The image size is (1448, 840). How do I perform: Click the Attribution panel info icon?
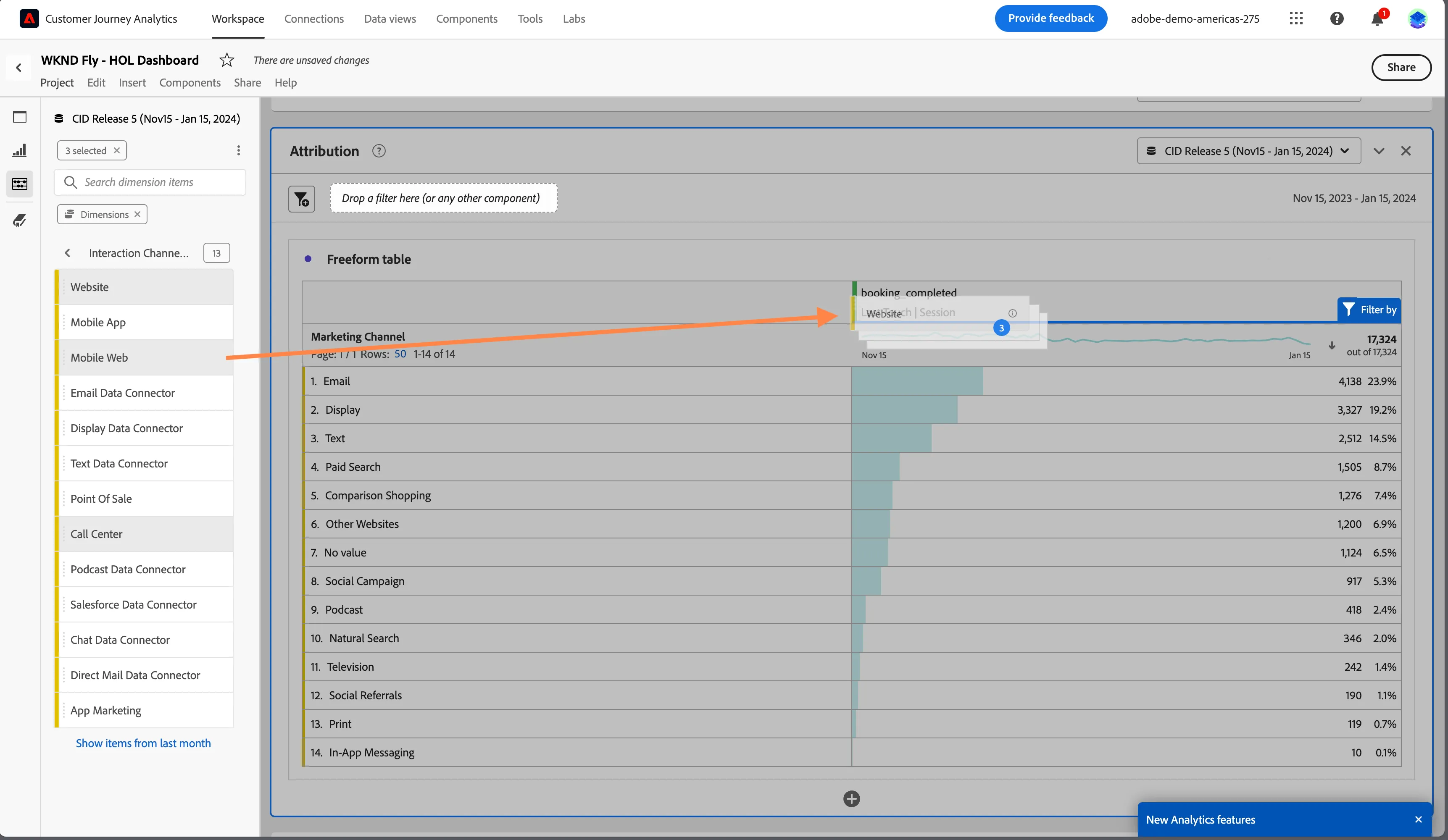click(x=379, y=151)
